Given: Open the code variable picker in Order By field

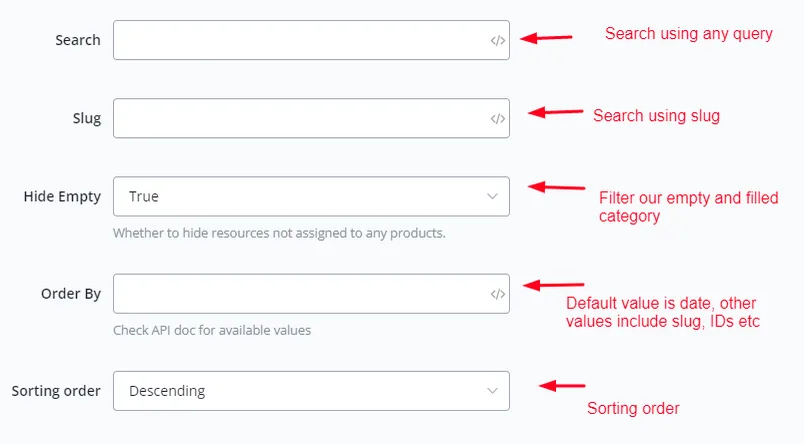Looking at the screenshot, I should [x=497, y=294].
